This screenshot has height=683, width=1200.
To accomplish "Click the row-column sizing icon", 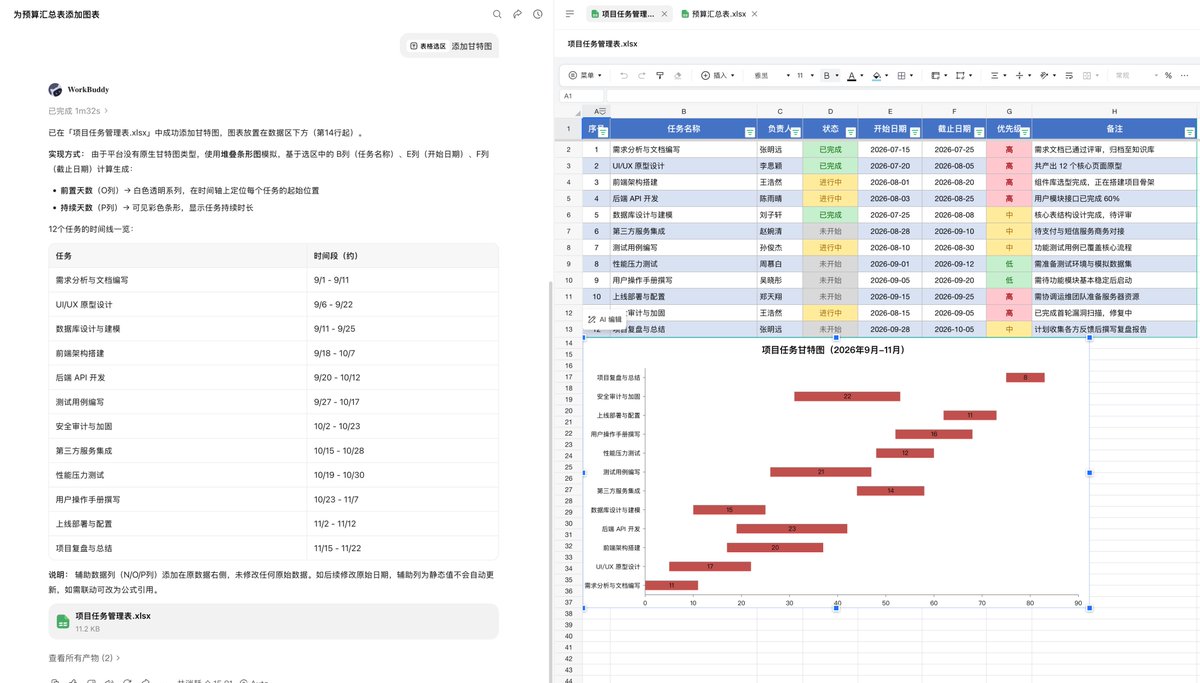I will (x=960, y=75).
